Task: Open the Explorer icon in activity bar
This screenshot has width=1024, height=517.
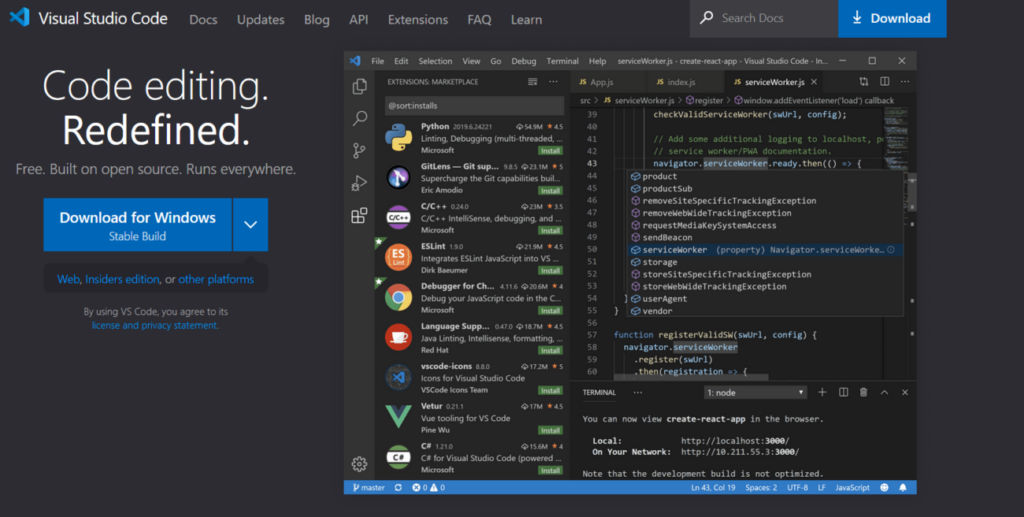Action: 359,87
